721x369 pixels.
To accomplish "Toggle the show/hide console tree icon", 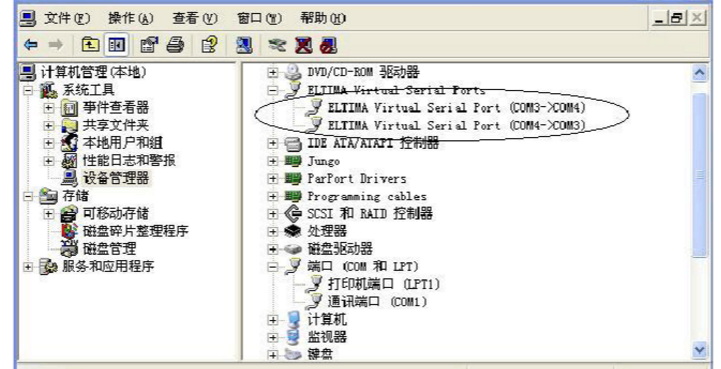I will coord(116,45).
